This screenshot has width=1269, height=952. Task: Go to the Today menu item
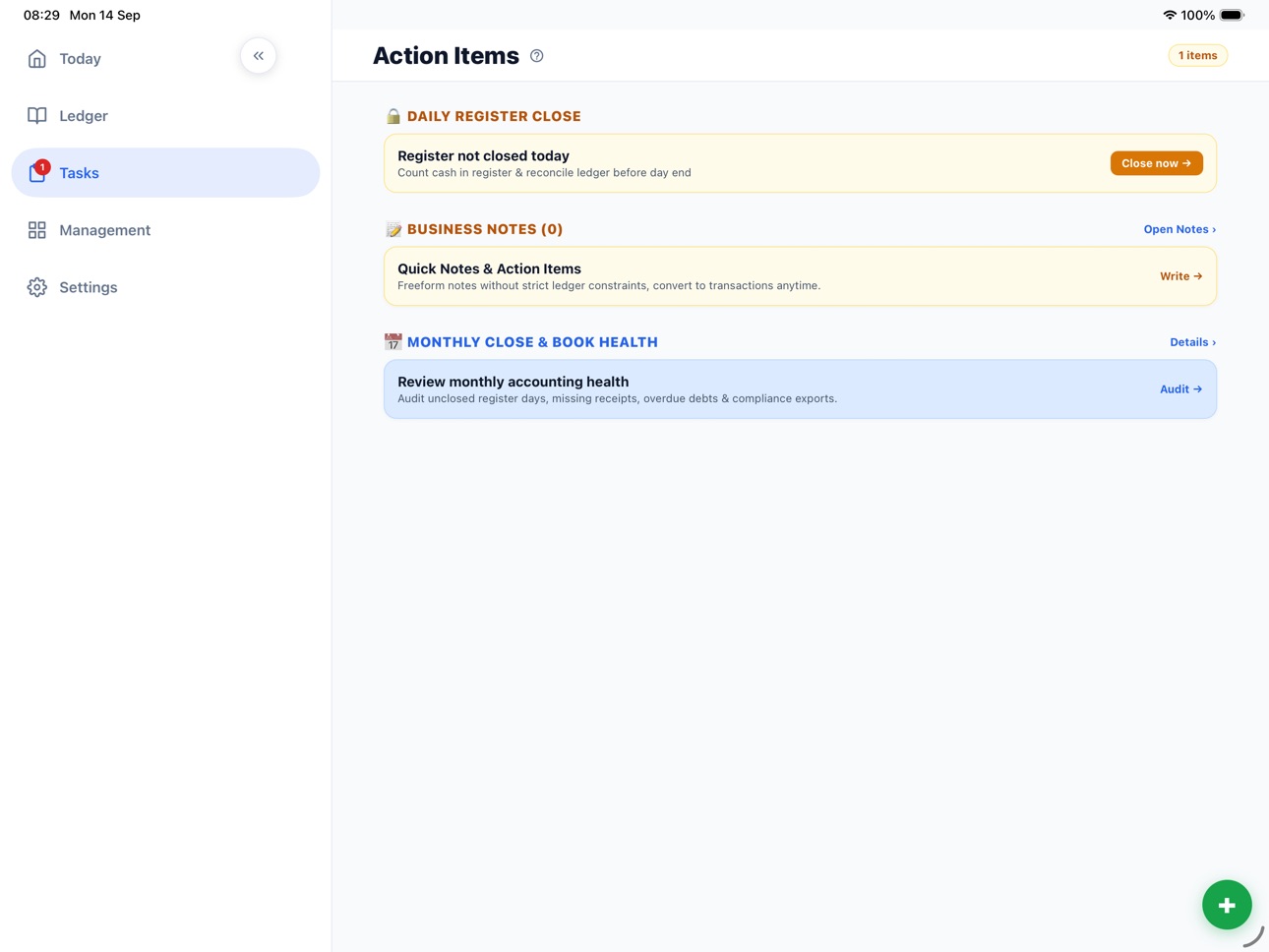(165, 59)
